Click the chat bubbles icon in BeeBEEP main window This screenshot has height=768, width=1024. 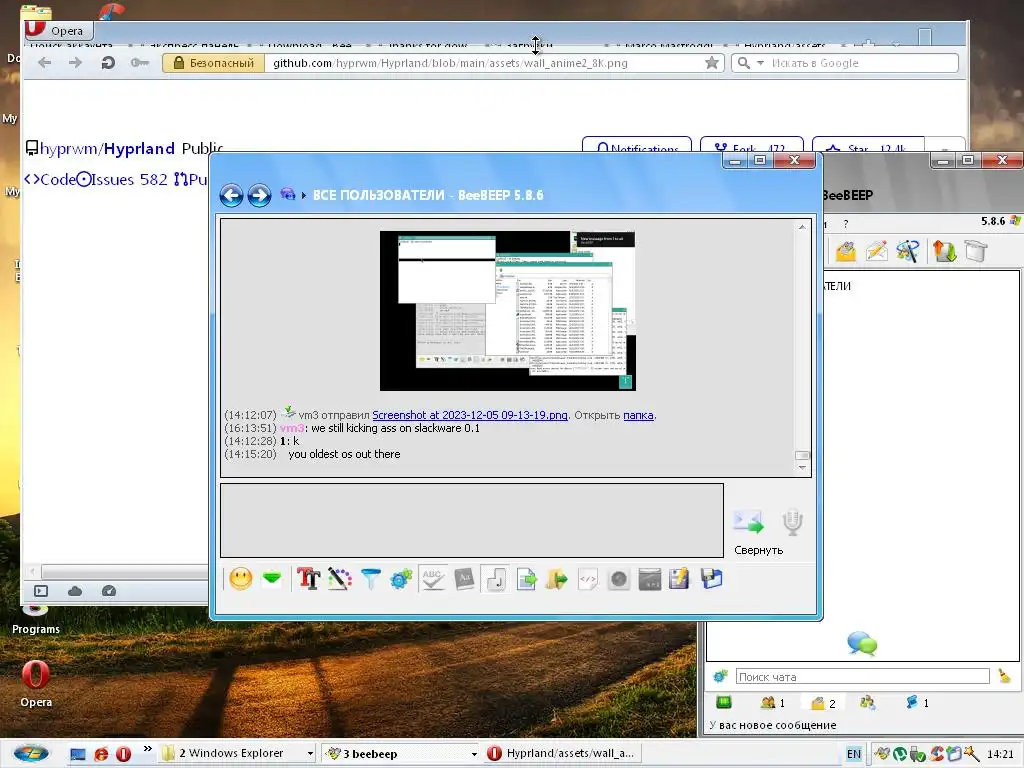862,643
